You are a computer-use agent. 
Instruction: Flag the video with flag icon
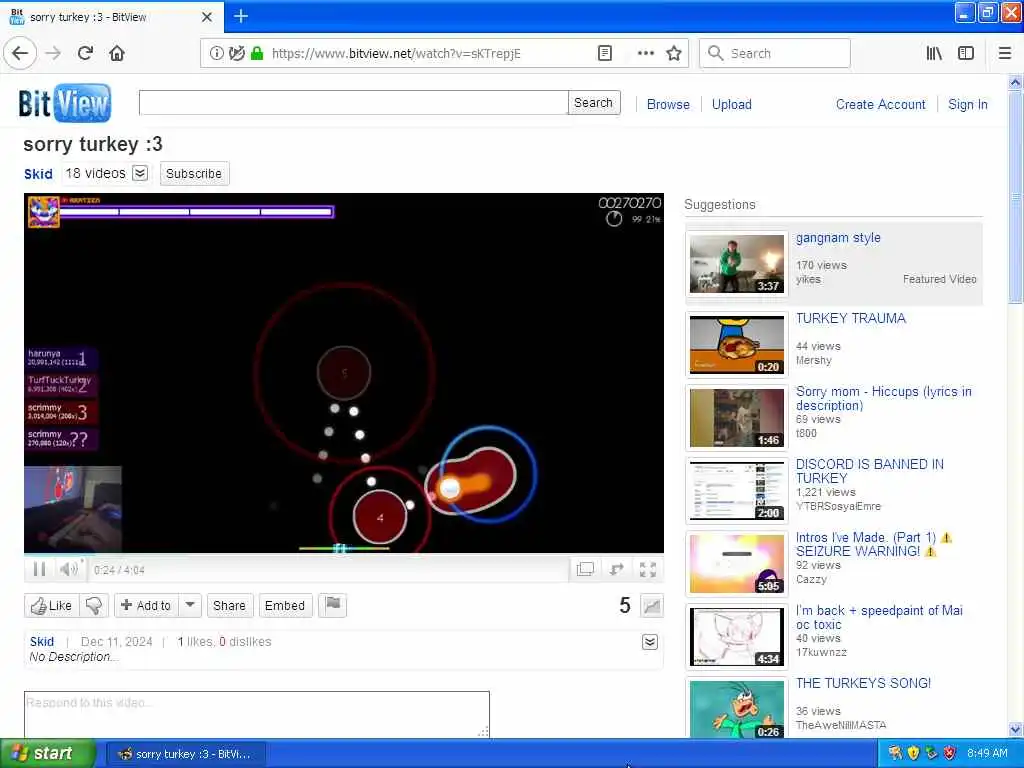332,605
